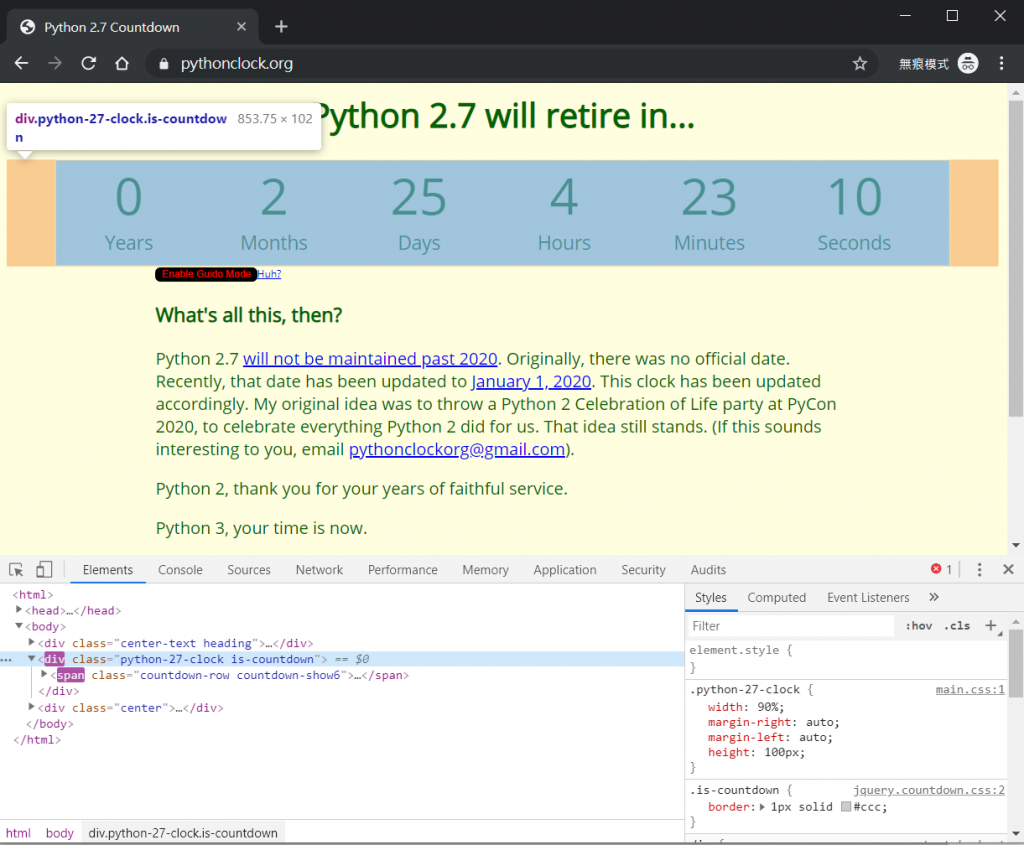View site info via lock icon
1024x845 pixels.
click(x=164, y=64)
